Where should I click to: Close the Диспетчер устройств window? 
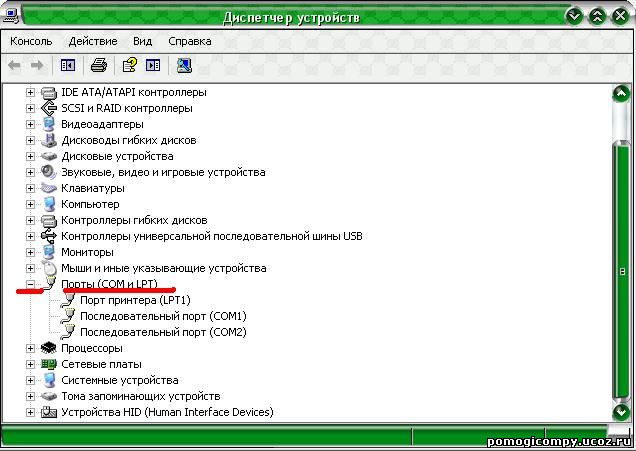click(x=621, y=16)
